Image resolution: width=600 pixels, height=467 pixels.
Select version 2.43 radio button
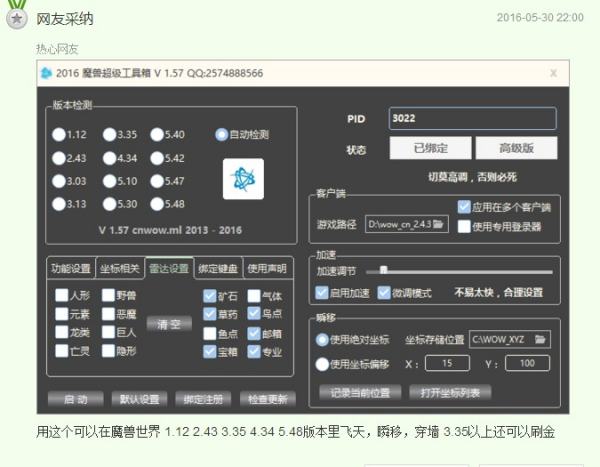pos(59,158)
